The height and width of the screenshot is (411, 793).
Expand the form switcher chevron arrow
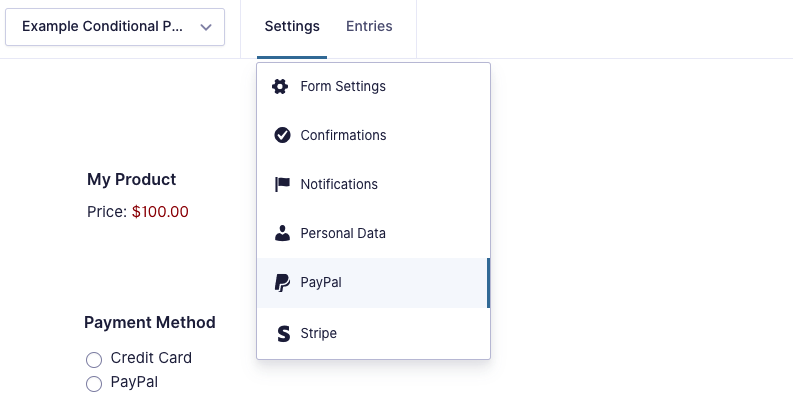pos(206,27)
